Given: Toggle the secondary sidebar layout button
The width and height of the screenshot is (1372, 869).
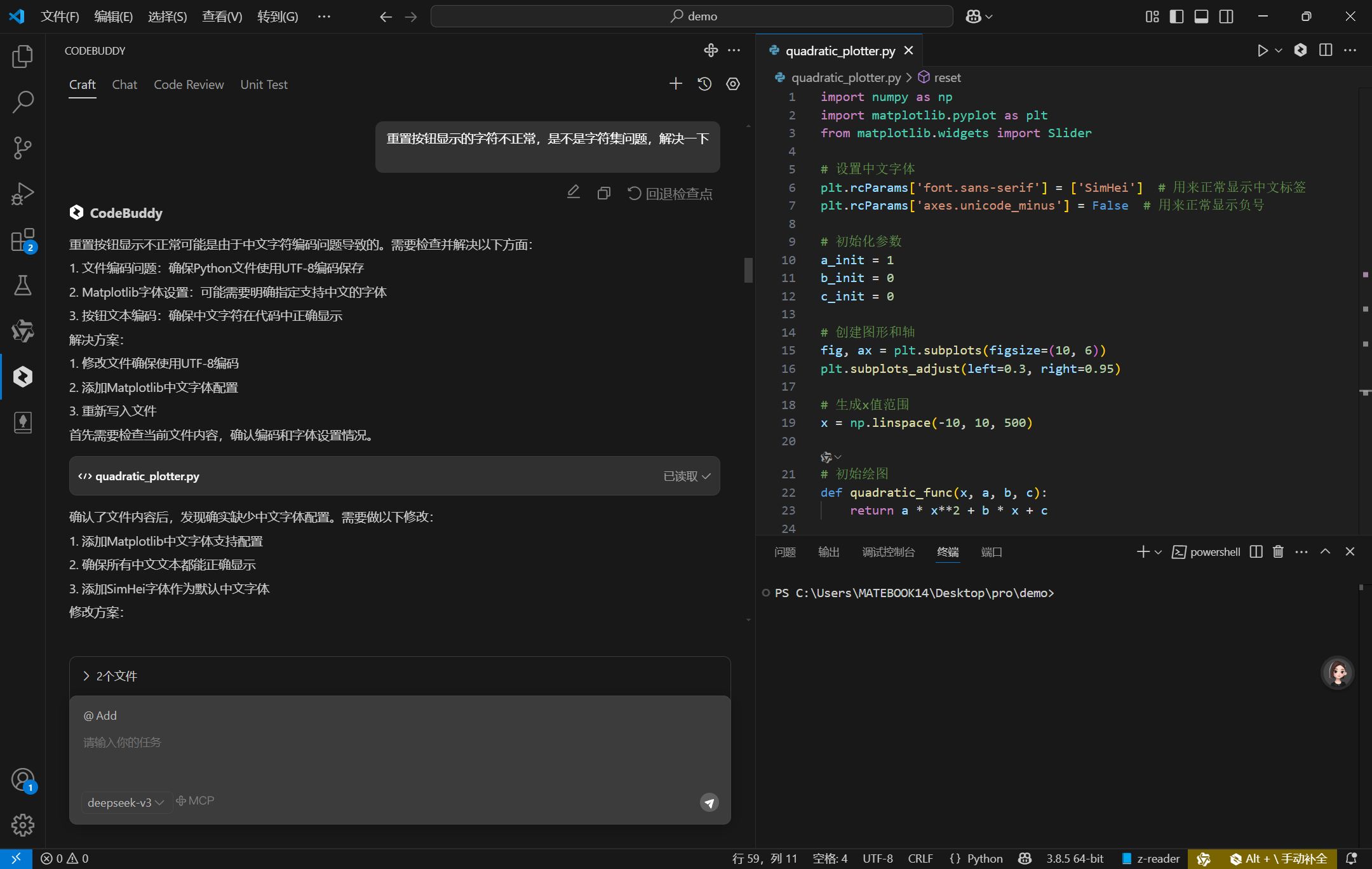Looking at the screenshot, I should (1226, 17).
